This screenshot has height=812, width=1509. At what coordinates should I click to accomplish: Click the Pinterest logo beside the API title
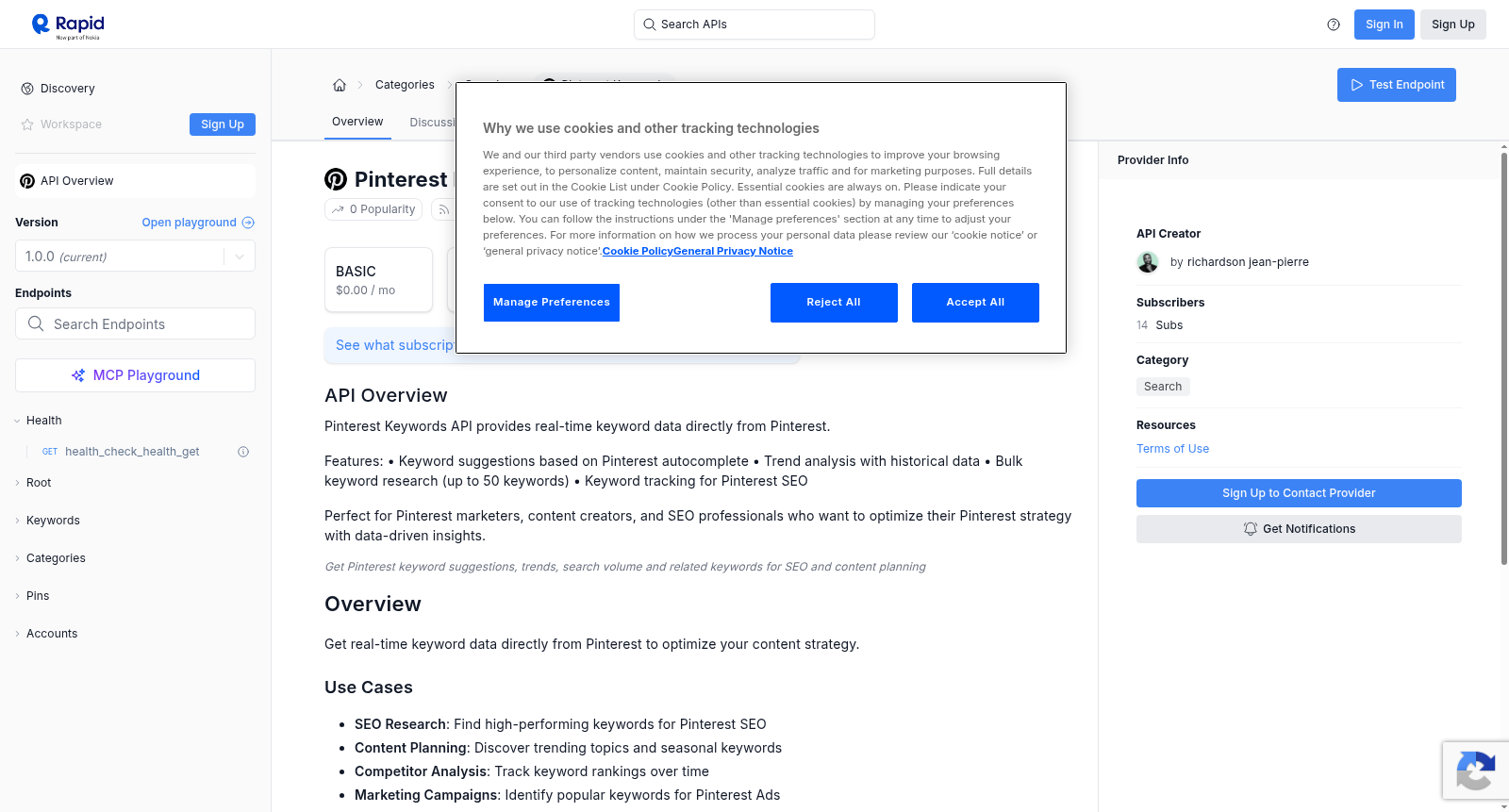[336, 179]
